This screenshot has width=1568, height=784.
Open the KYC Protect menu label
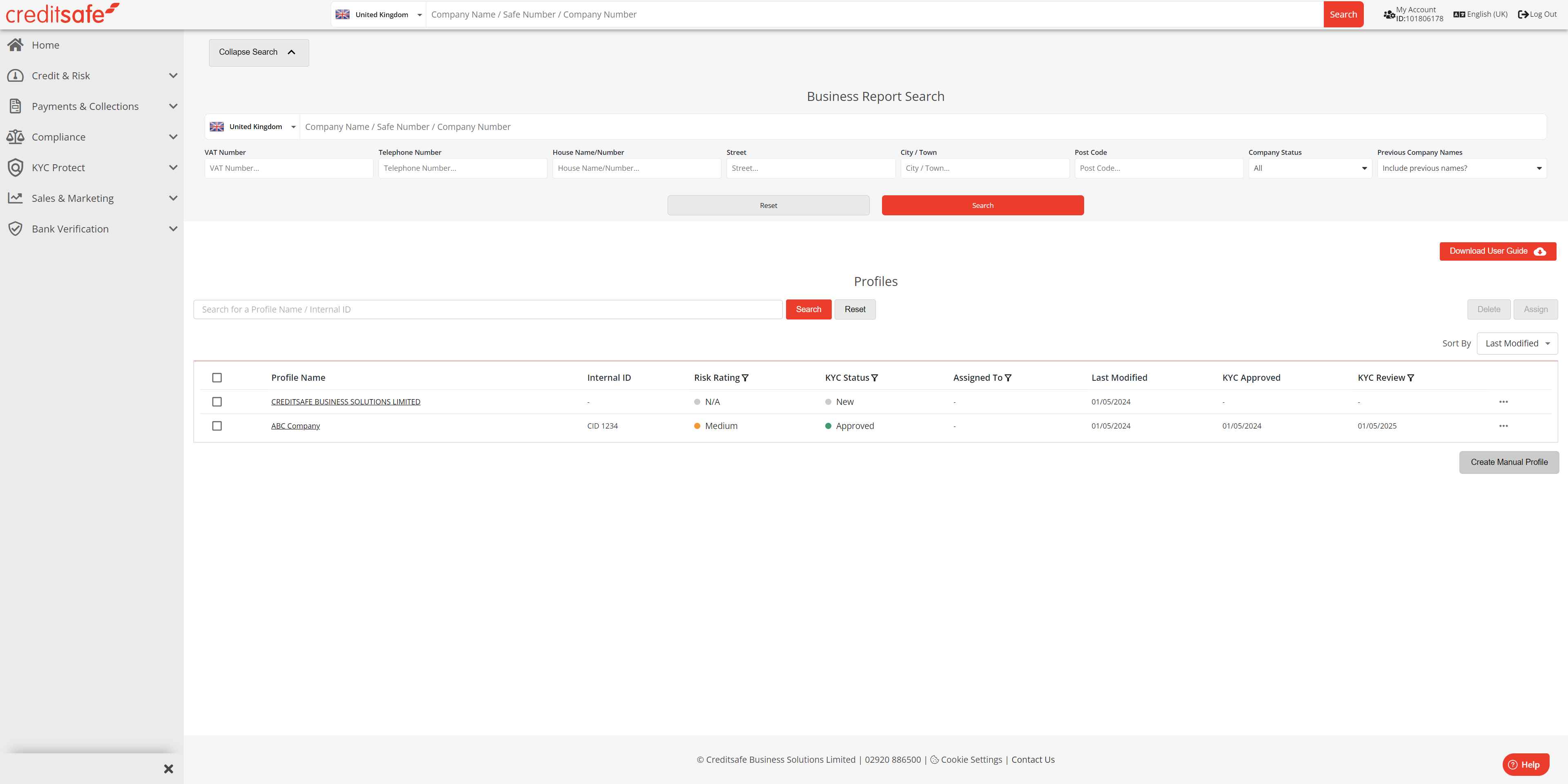coord(58,168)
